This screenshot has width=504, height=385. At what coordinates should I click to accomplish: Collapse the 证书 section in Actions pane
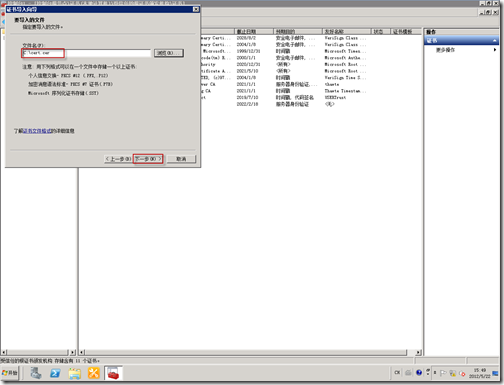click(494, 40)
